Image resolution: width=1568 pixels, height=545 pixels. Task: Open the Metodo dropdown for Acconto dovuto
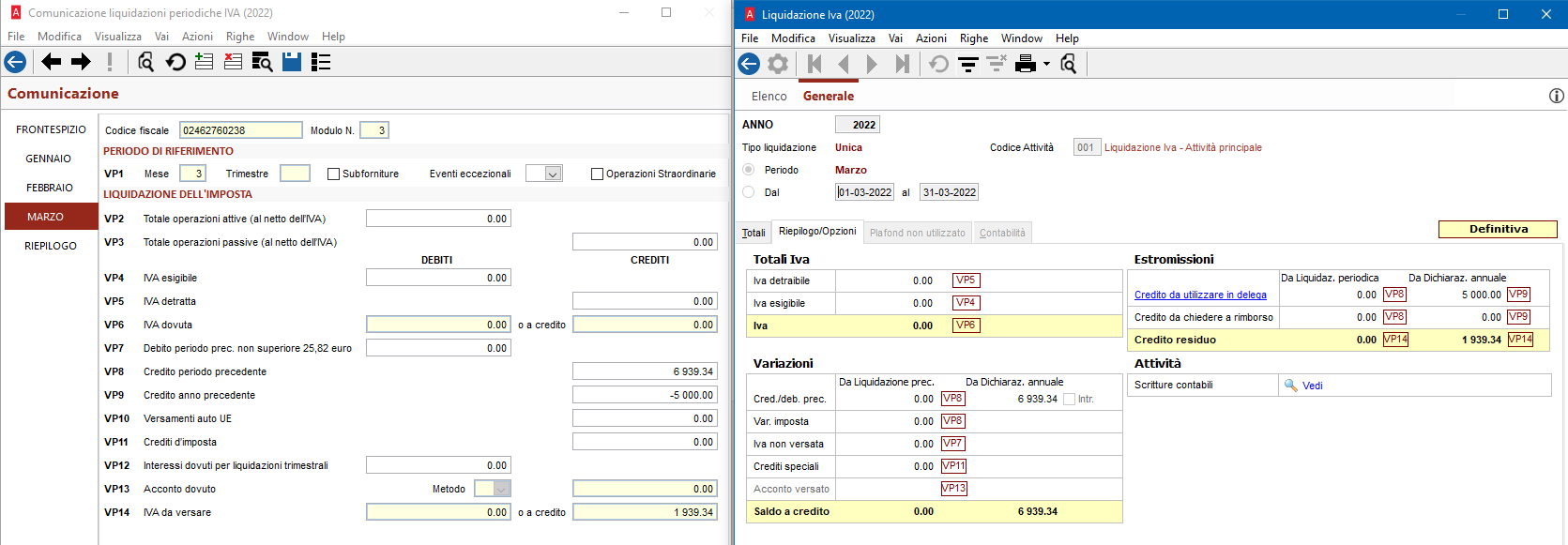coord(502,489)
